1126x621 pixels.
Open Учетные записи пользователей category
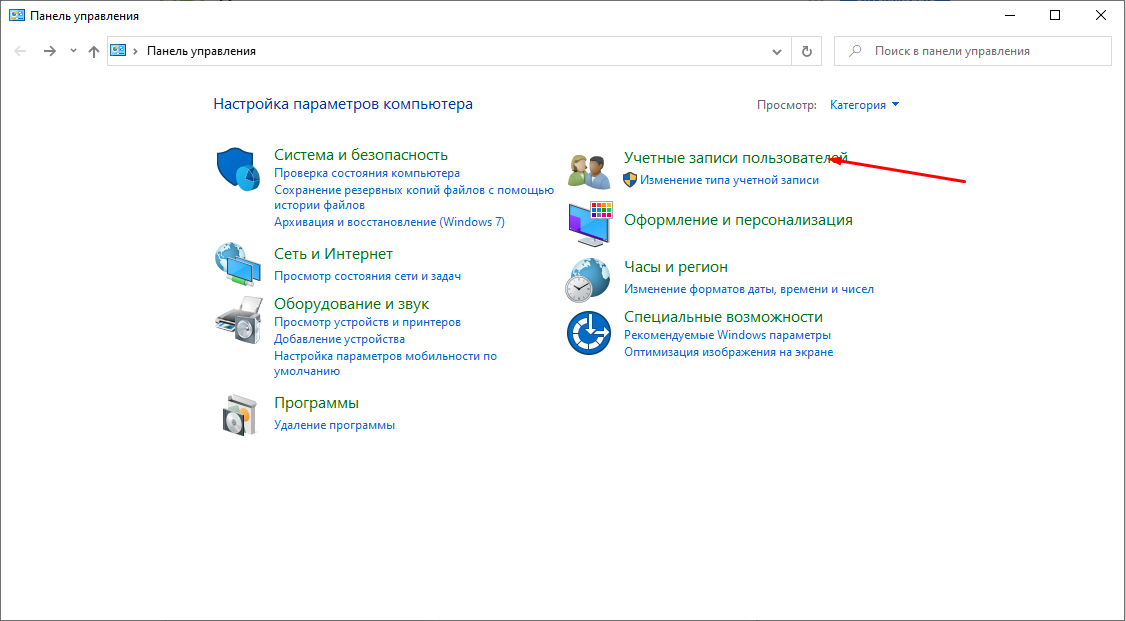click(736, 157)
